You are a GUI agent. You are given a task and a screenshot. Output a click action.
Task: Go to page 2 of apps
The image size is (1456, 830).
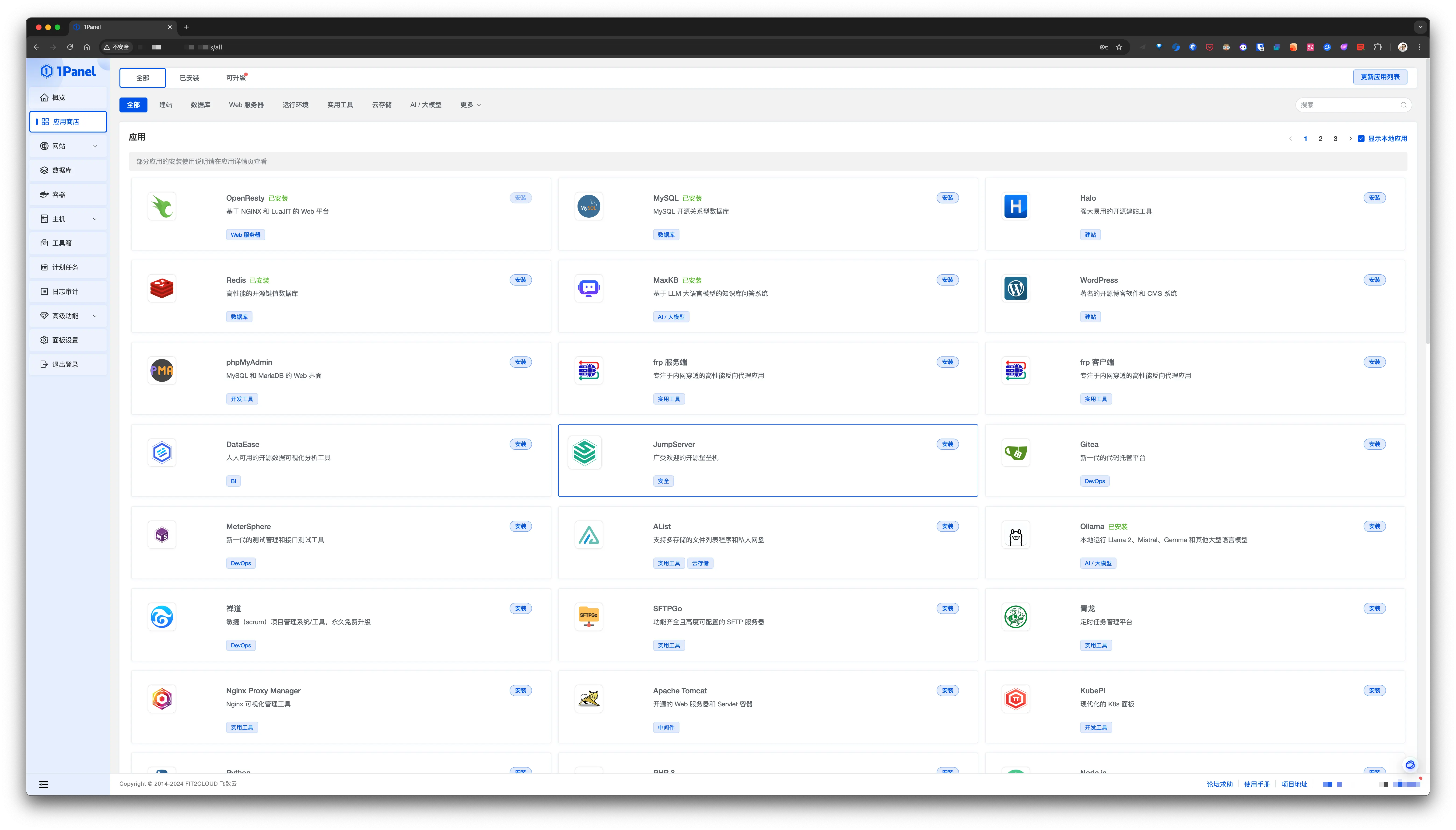coord(1320,139)
